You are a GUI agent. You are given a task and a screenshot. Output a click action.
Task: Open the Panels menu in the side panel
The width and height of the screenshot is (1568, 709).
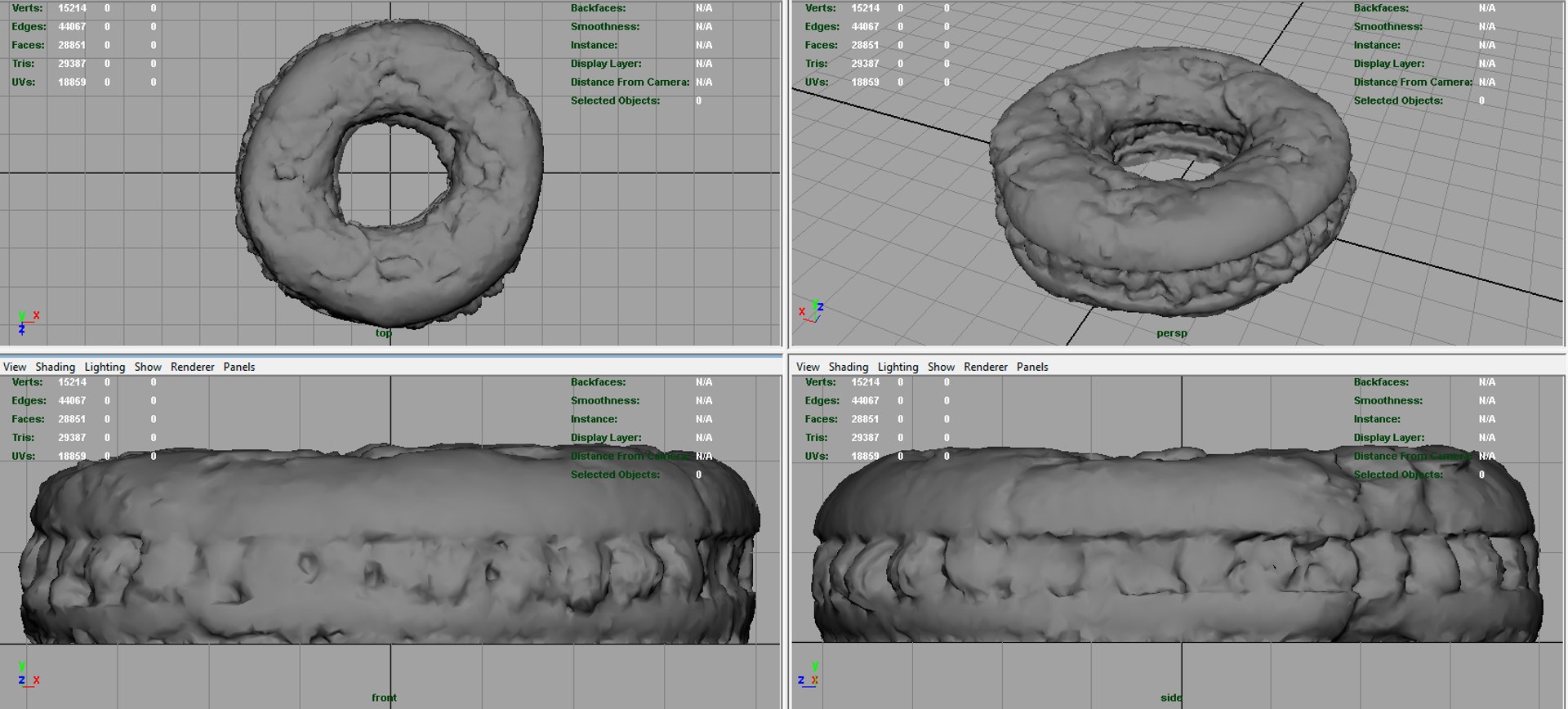point(1032,367)
